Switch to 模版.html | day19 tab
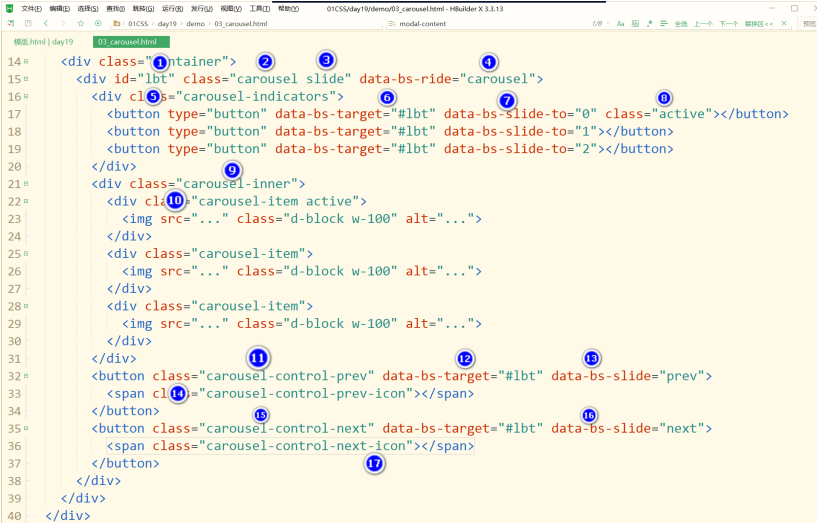The width and height of the screenshot is (817, 525). [44, 42]
